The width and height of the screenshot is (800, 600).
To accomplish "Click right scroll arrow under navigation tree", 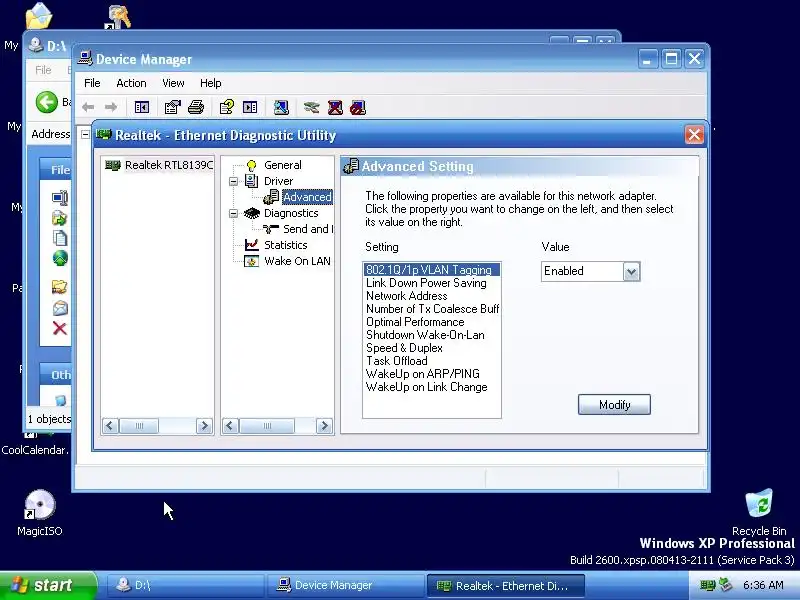I will coord(324,426).
